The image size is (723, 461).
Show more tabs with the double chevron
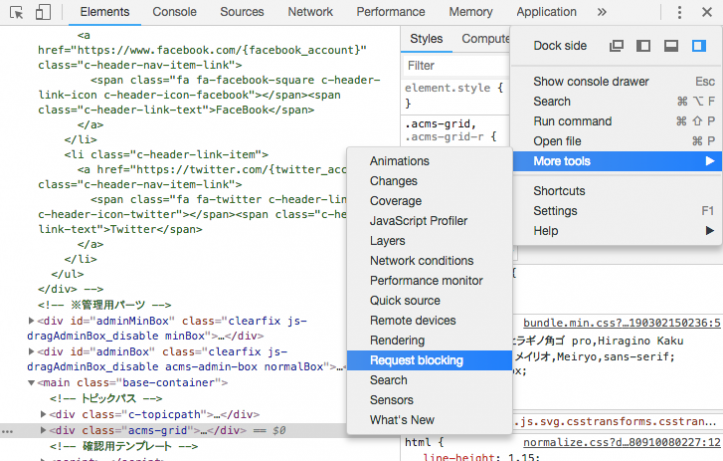pyautogui.click(x=601, y=12)
